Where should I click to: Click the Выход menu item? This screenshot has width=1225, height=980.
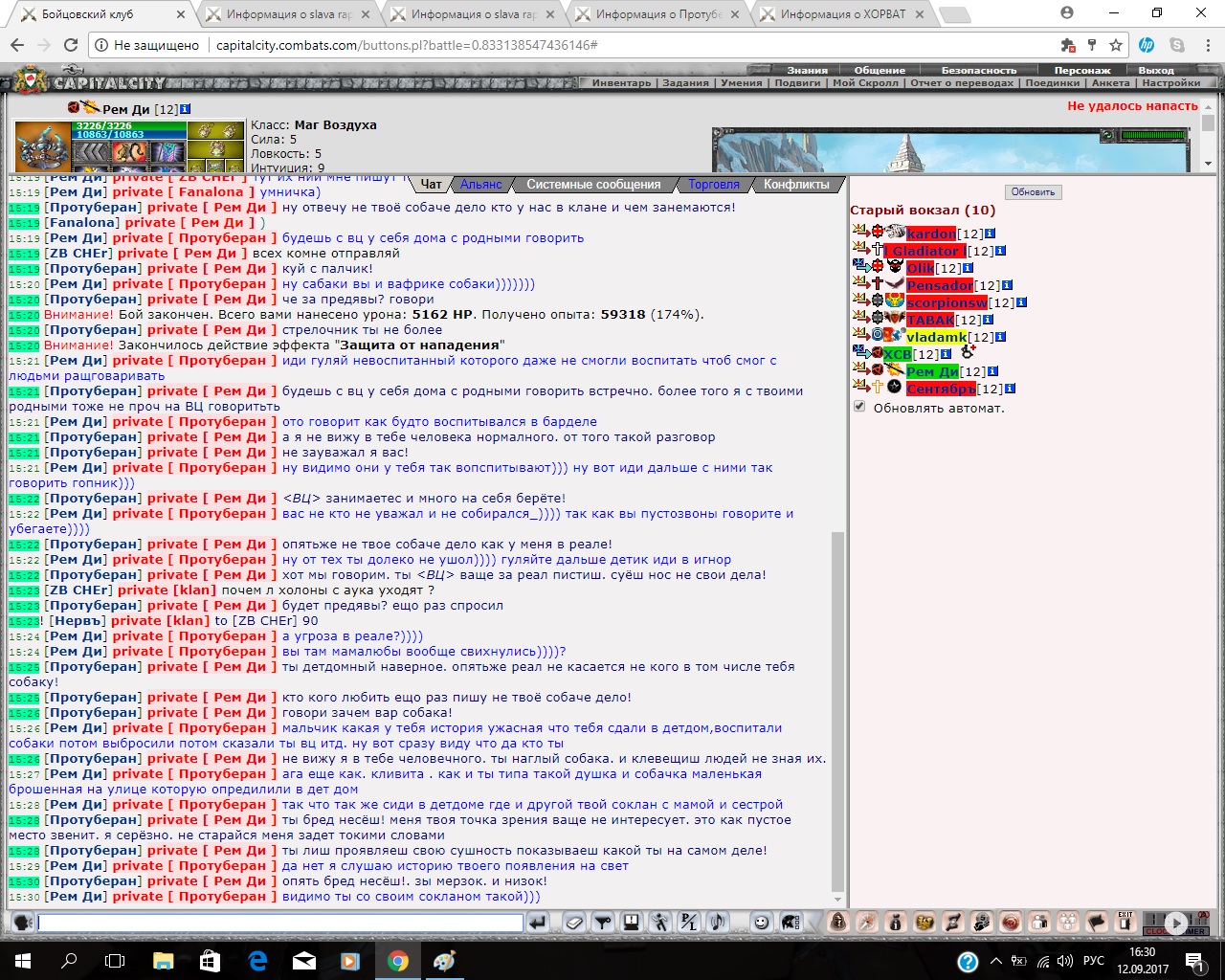click(1156, 70)
